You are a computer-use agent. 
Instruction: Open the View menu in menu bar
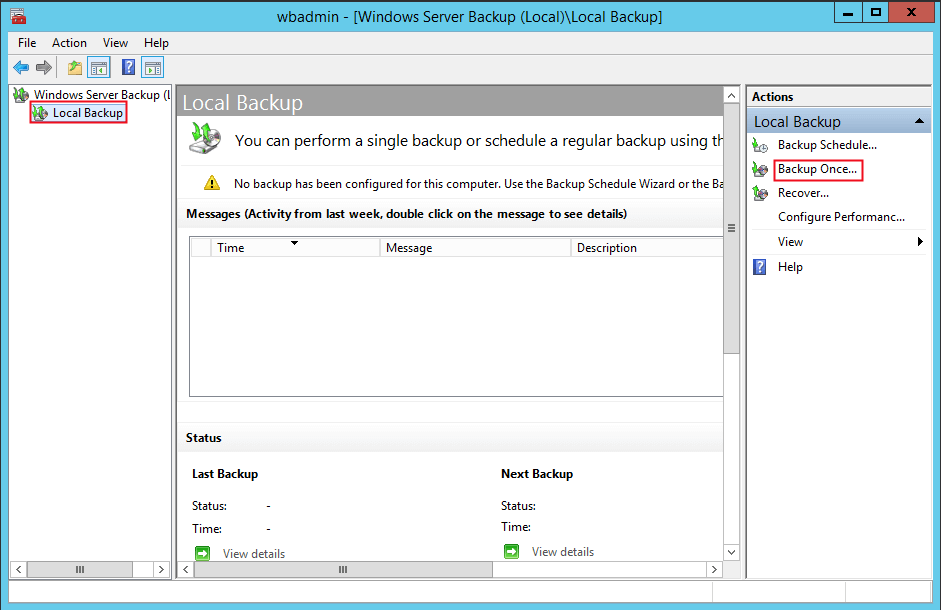115,43
